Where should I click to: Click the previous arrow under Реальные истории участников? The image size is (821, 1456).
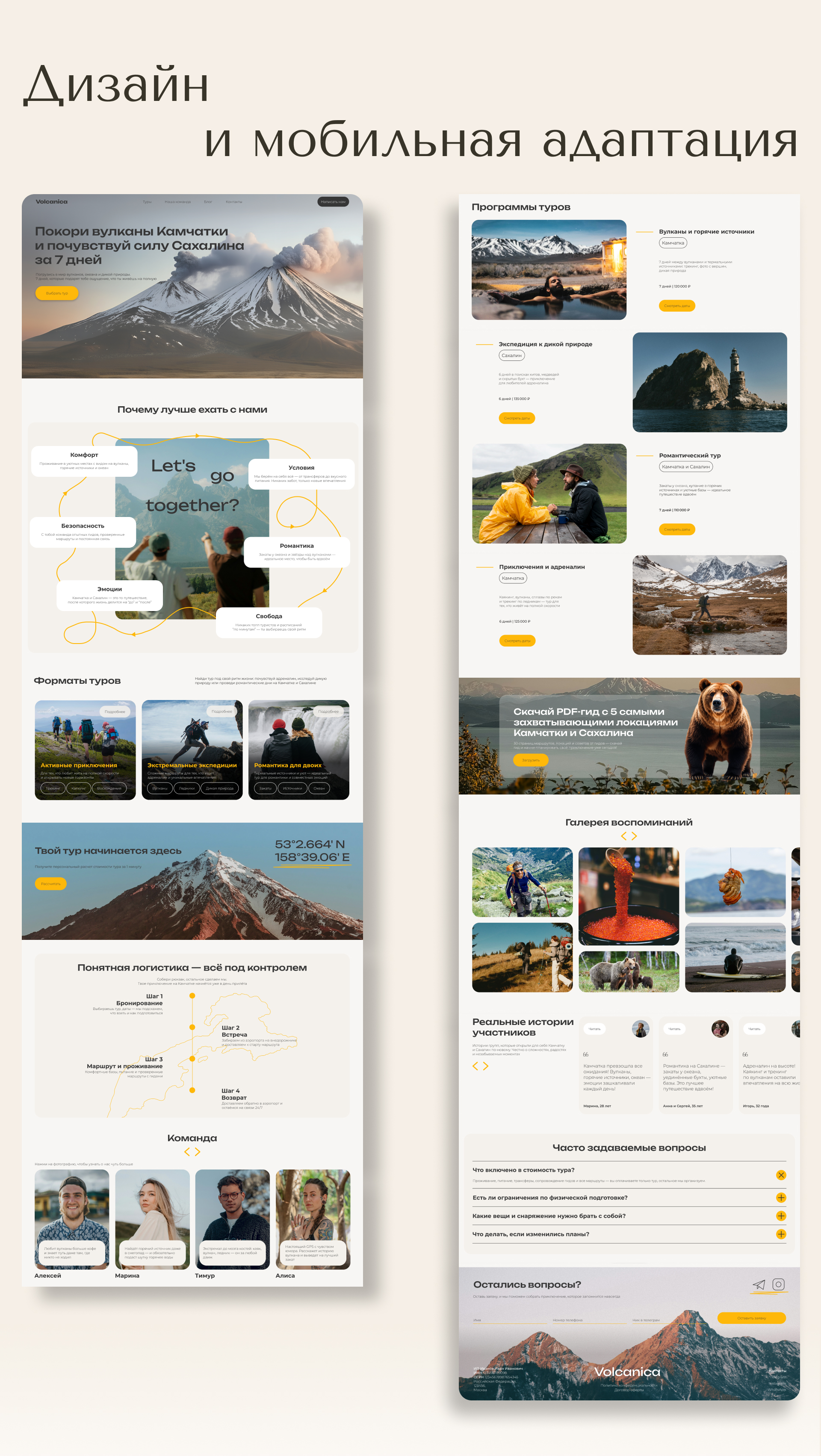click(475, 1066)
